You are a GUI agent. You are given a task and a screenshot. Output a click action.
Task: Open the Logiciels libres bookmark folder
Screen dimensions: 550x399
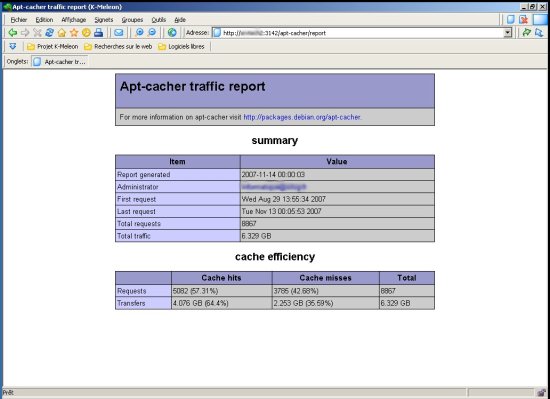pos(181,46)
